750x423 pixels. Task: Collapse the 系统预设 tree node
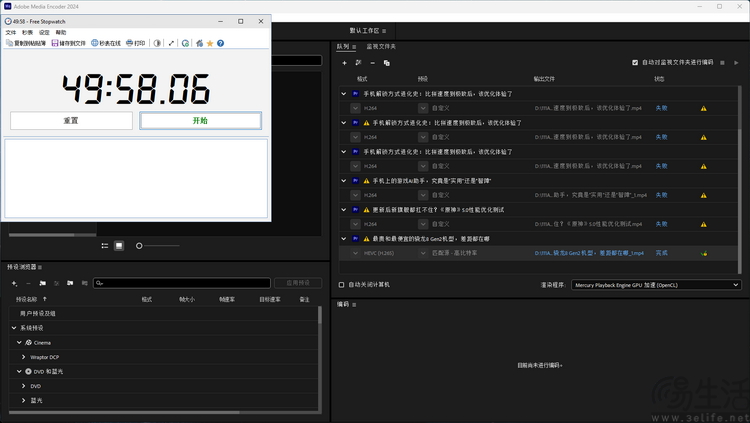click(14, 328)
